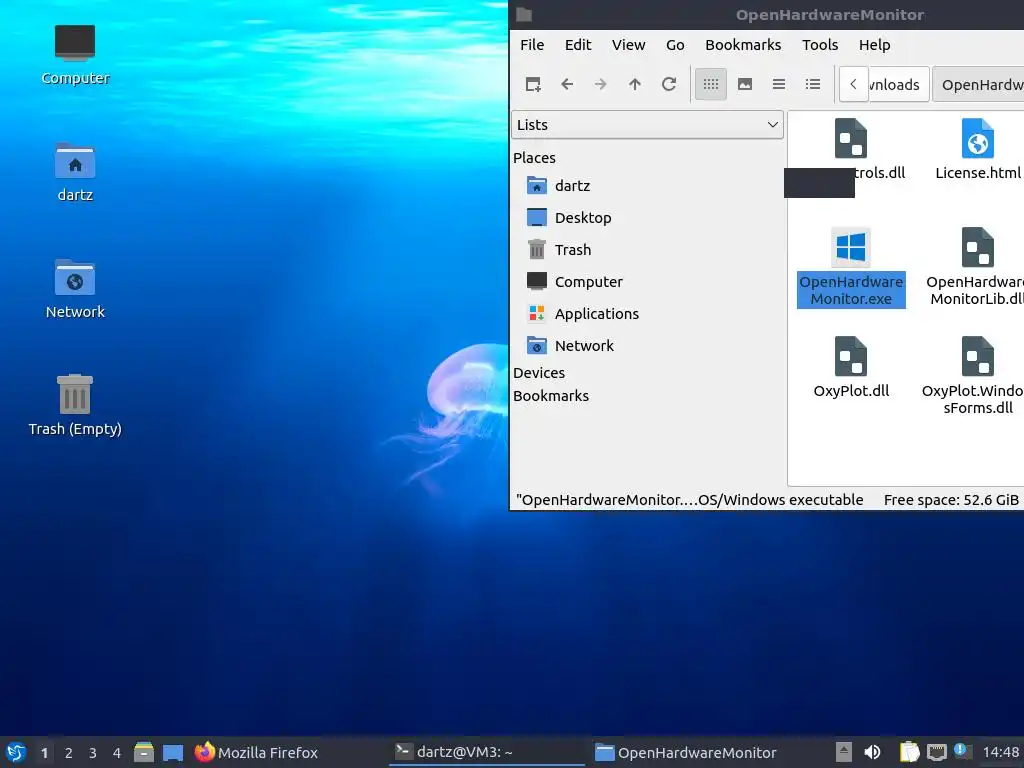This screenshot has width=1024, height=768.
Task: Click the network connection tray icon
Action: [936, 752]
